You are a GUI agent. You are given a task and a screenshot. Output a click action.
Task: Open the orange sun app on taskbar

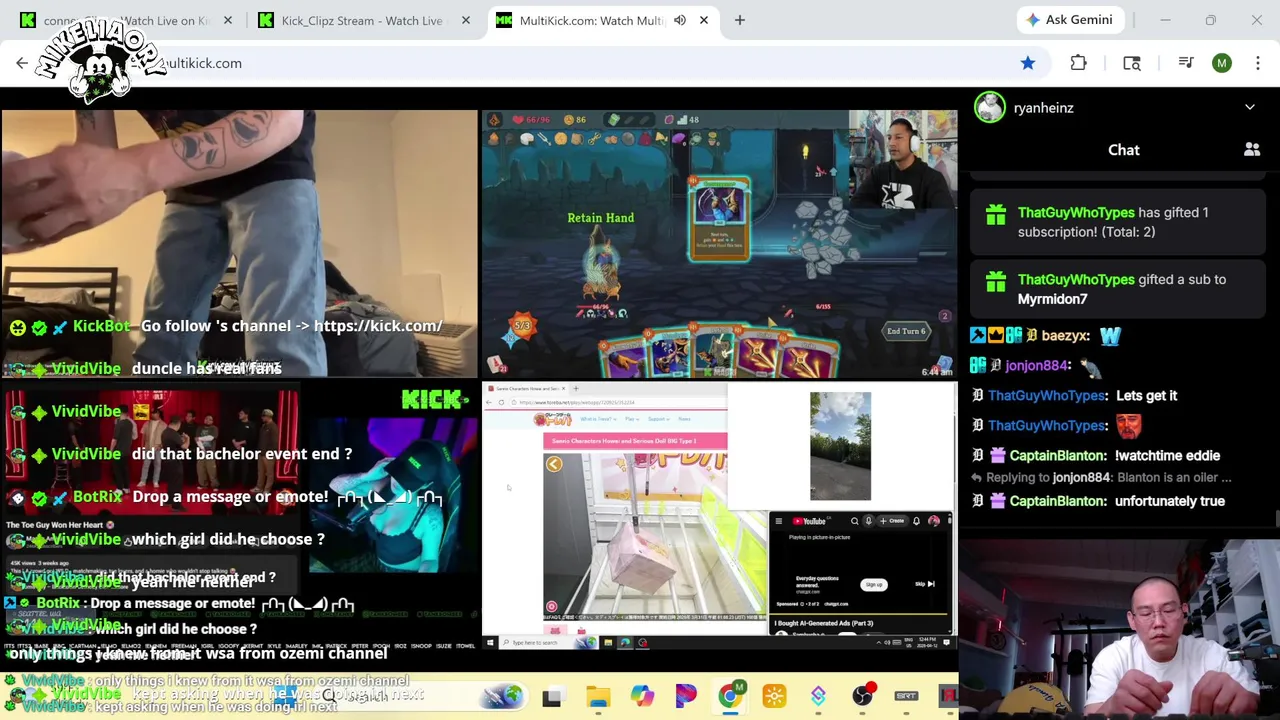tap(774, 696)
